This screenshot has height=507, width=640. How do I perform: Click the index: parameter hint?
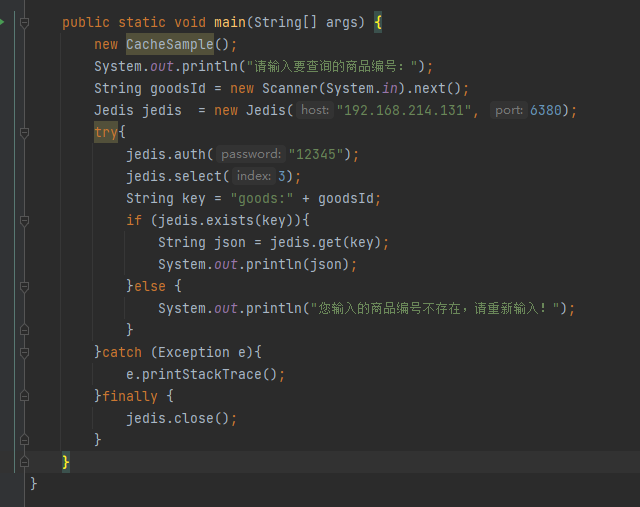tap(254, 176)
